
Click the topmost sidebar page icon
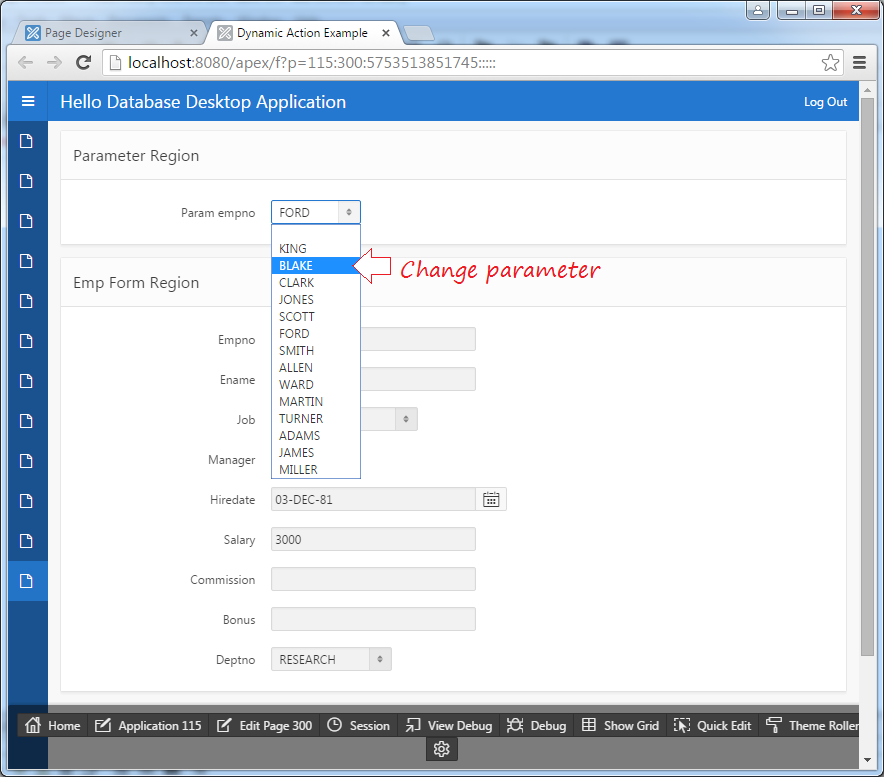click(28, 141)
